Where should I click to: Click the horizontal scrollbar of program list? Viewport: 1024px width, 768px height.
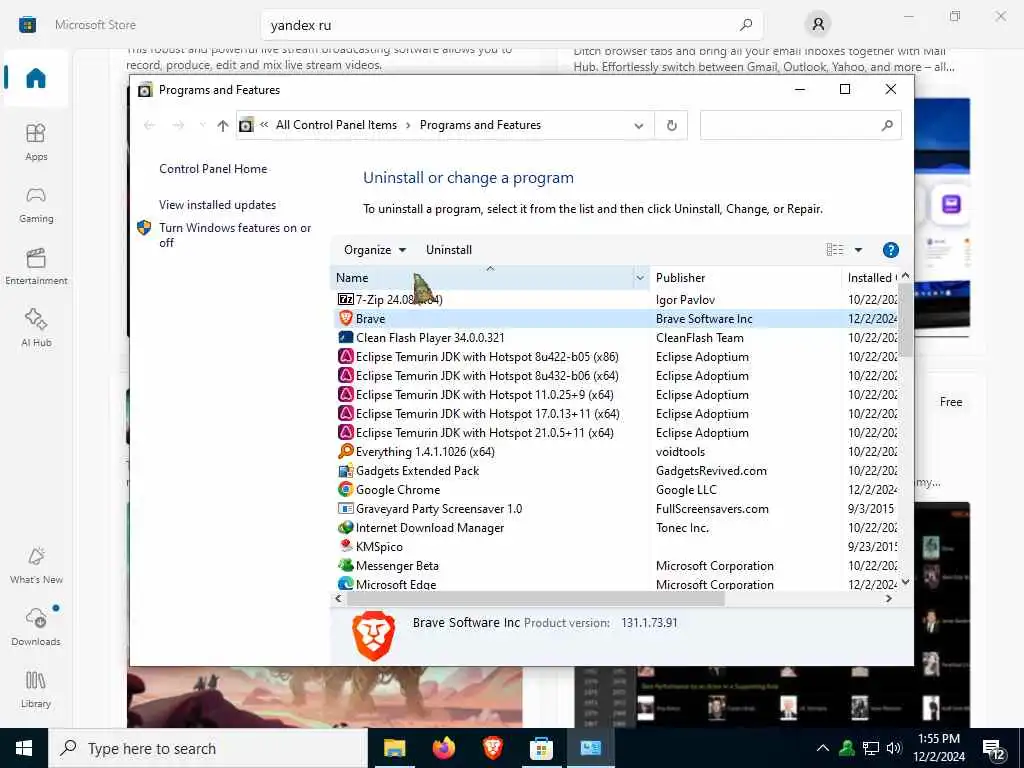[x=536, y=599]
